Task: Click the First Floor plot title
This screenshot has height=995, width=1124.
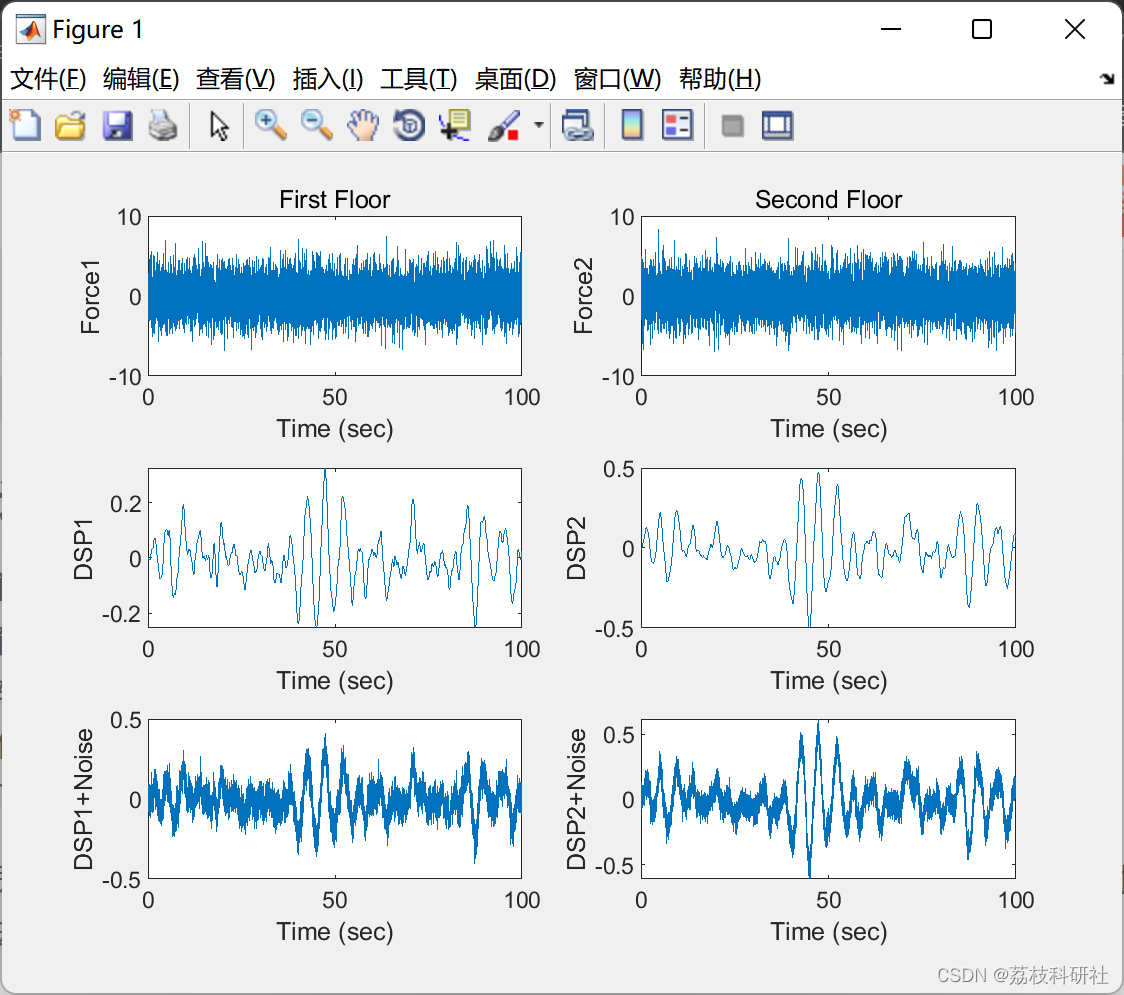Action: [x=335, y=199]
